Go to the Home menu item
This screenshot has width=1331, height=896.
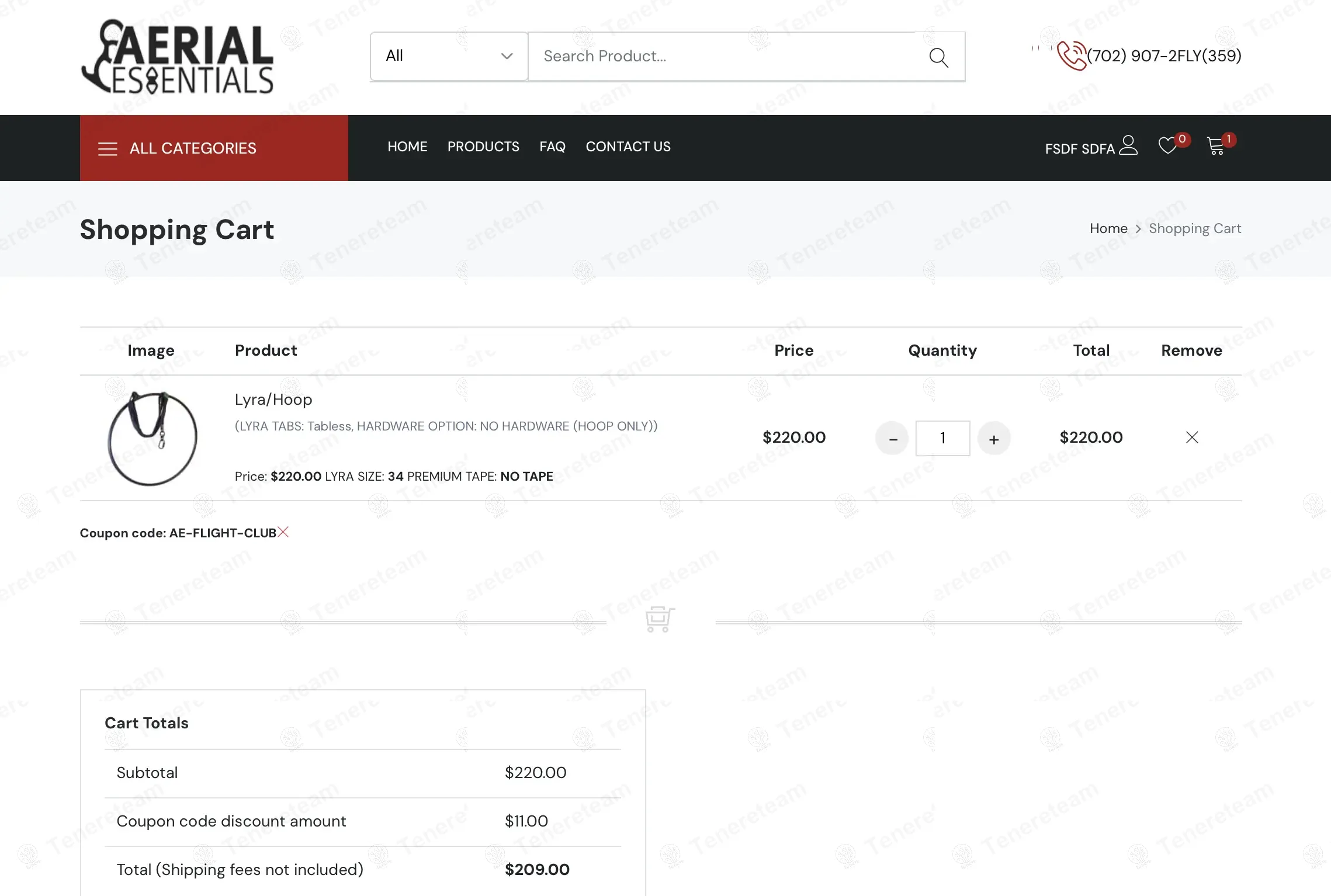[407, 147]
